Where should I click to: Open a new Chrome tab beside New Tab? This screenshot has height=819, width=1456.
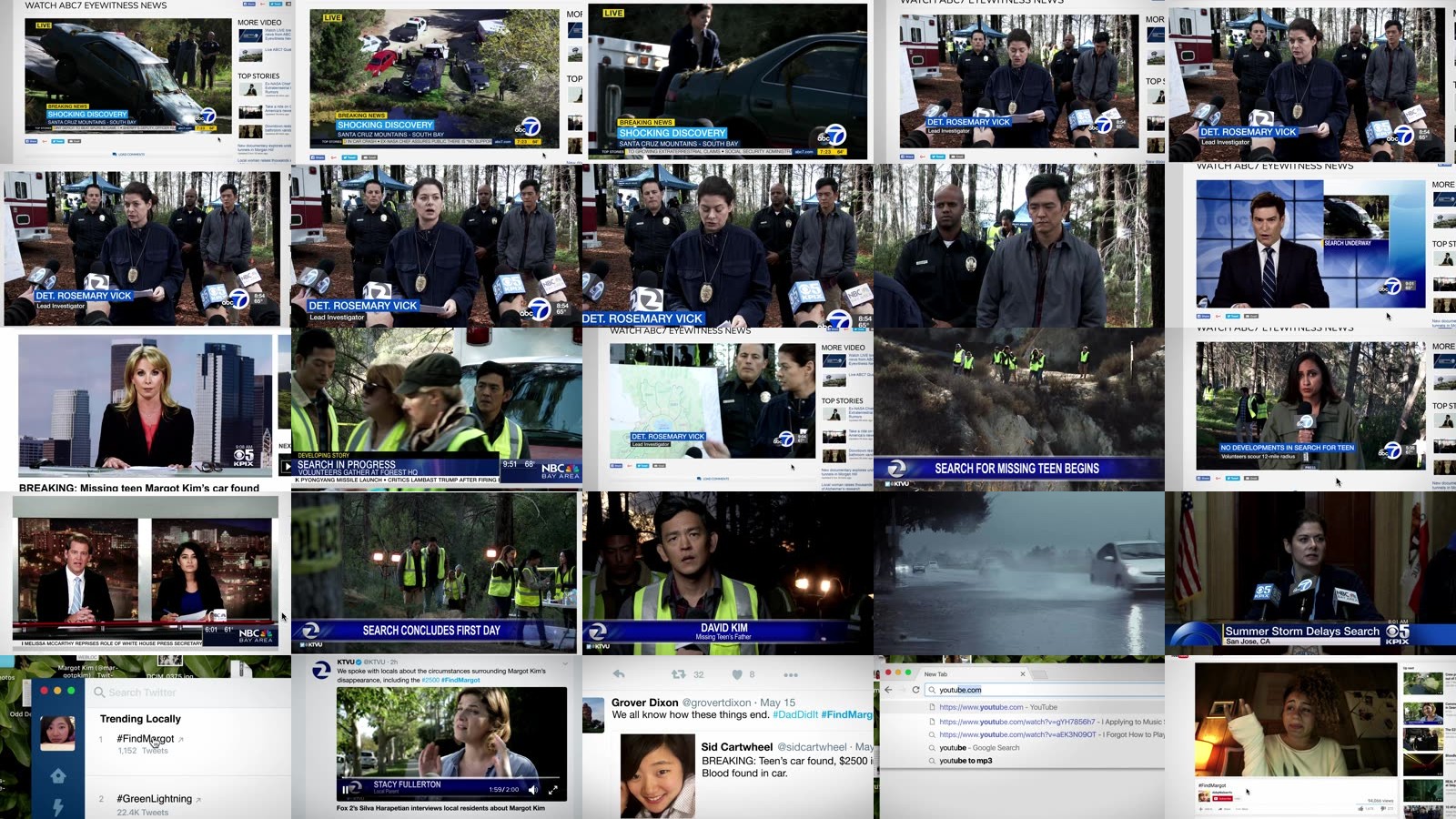tap(1041, 674)
